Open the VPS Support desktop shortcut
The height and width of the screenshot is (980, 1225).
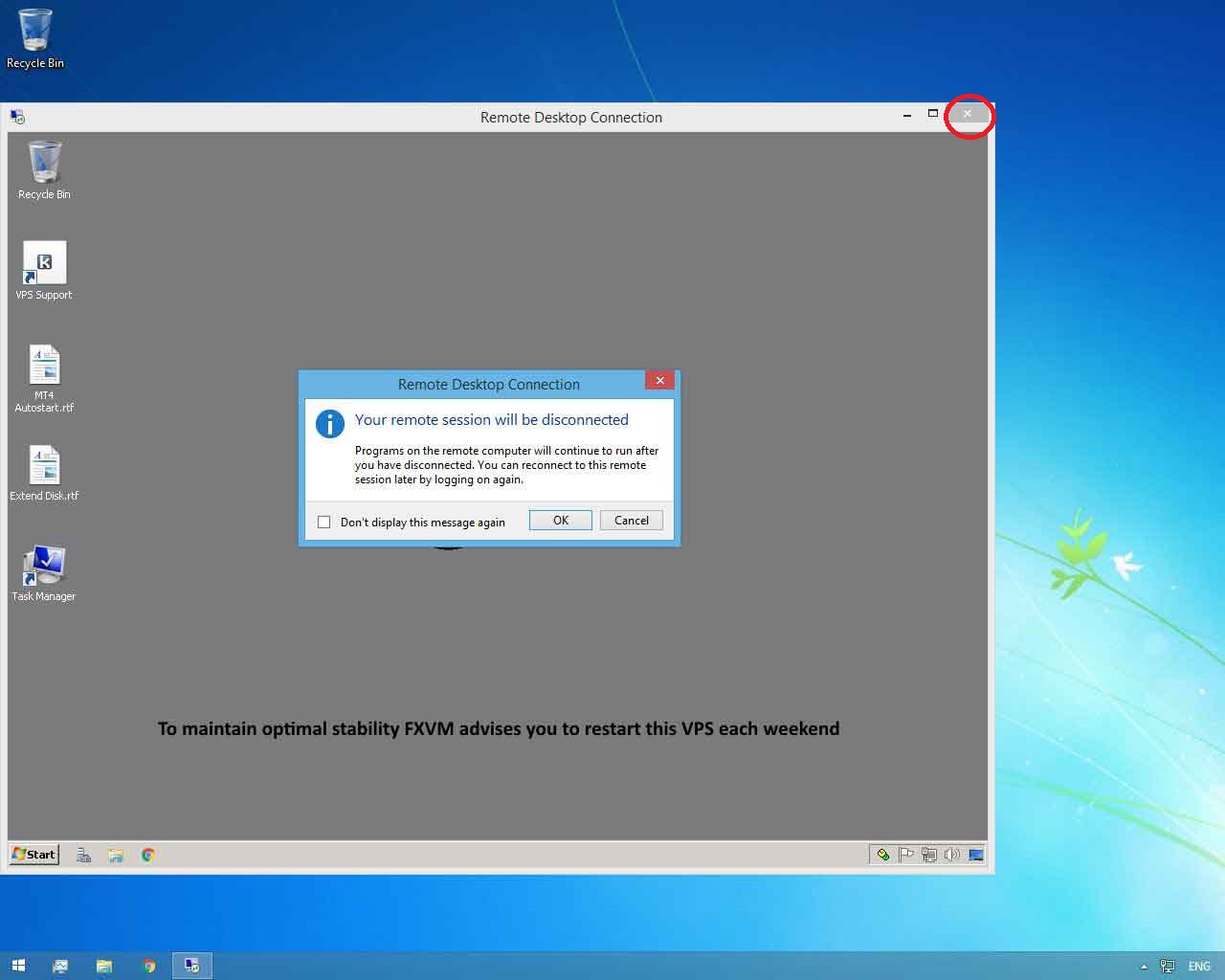pyautogui.click(x=44, y=265)
